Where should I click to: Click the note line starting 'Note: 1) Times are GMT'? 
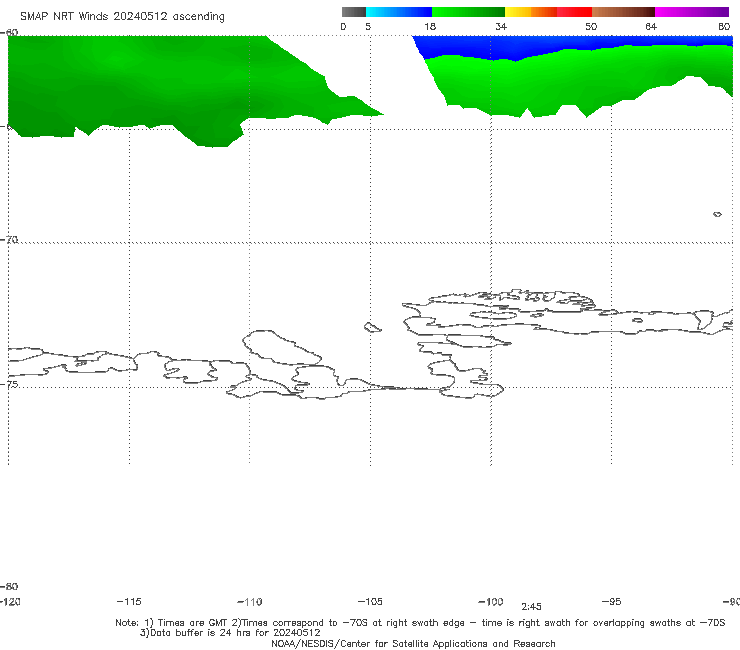[x=420, y=623]
